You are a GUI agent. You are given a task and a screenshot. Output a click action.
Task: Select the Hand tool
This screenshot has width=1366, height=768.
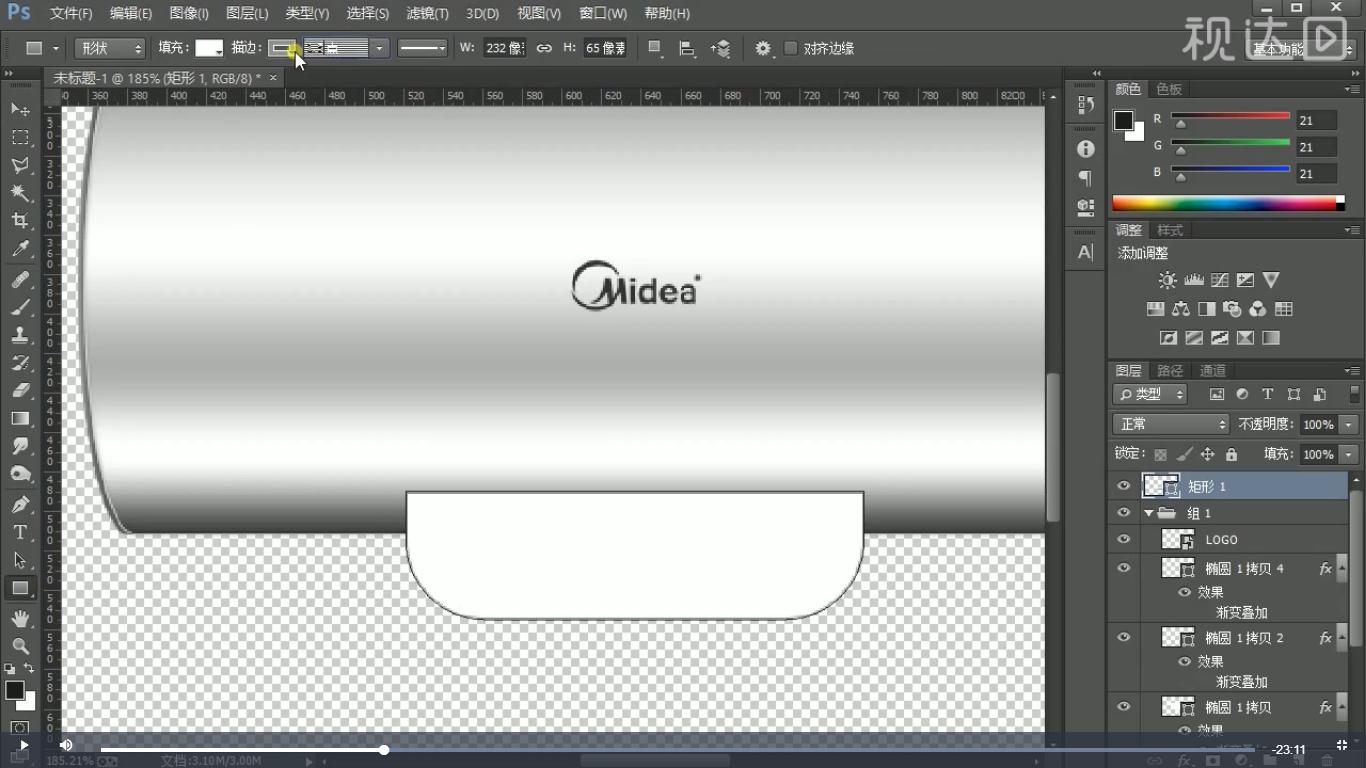click(20, 620)
